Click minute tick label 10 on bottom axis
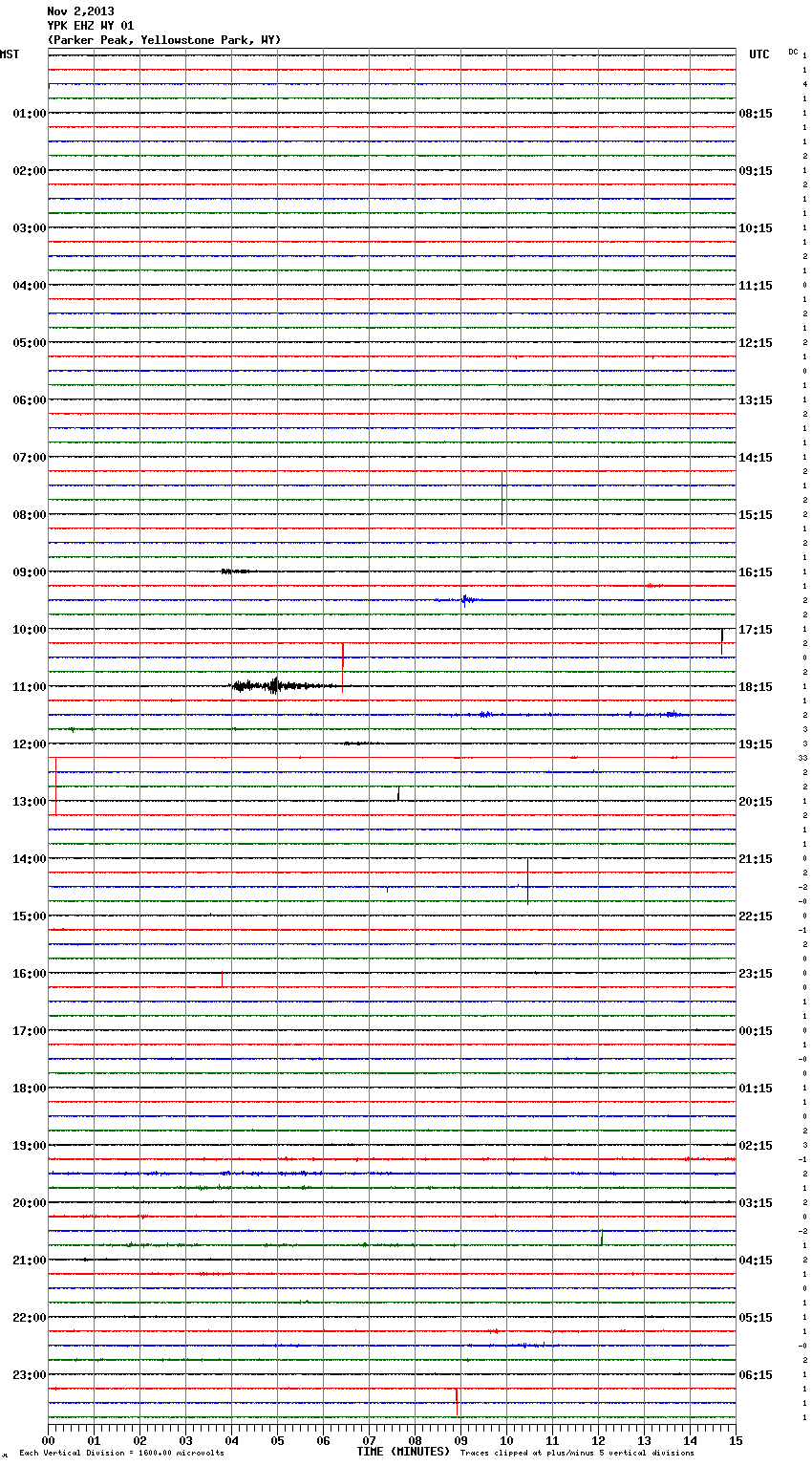This screenshot has width=812, height=1466. 506,1441
